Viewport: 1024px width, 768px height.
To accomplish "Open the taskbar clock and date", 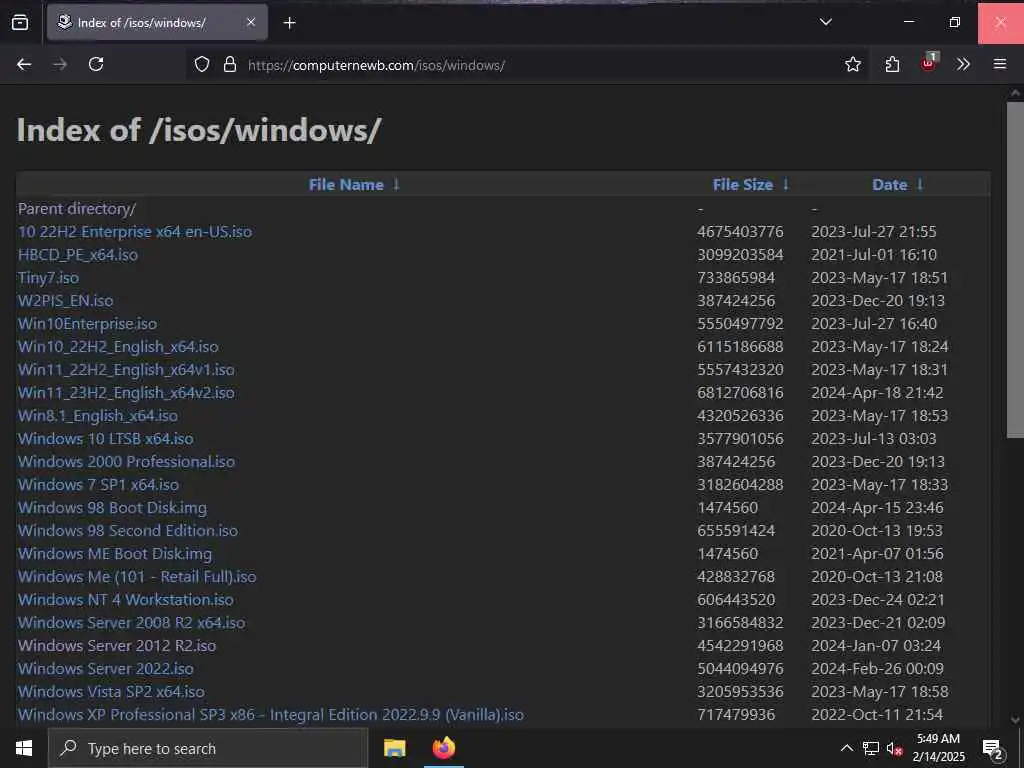I will [938, 748].
